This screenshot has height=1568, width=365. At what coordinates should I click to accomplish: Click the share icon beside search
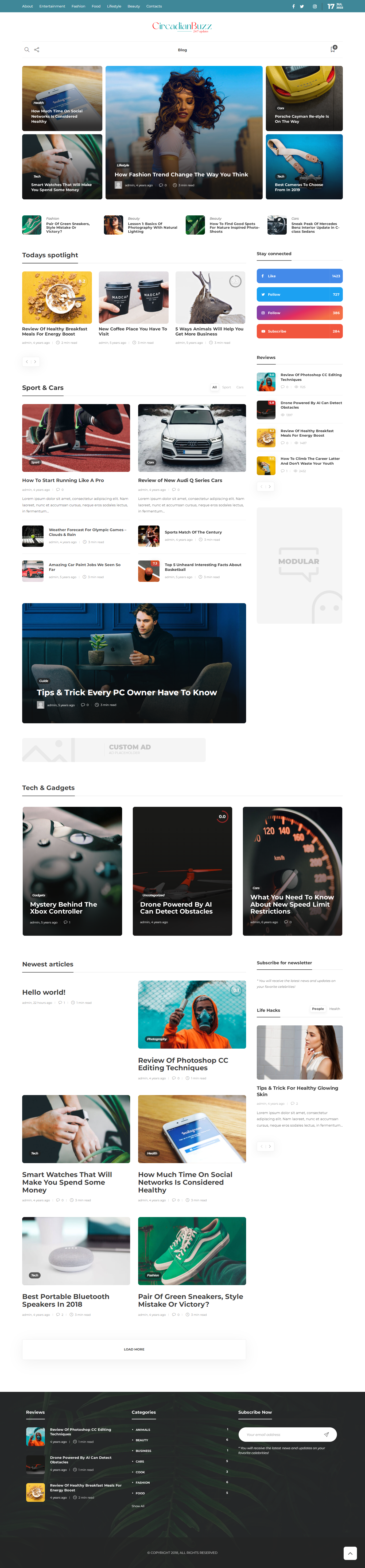point(37,50)
